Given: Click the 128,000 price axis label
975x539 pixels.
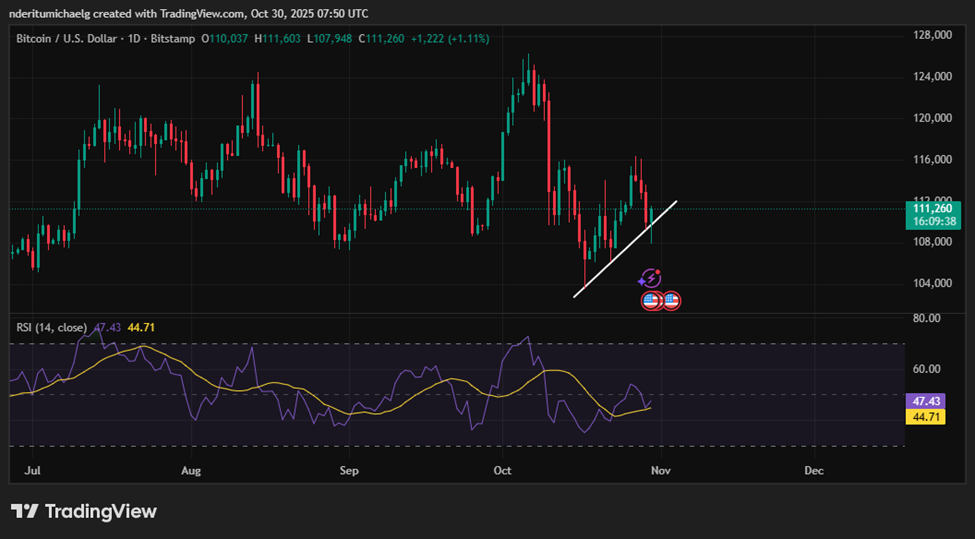Looking at the screenshot, I should coord(931,35).
